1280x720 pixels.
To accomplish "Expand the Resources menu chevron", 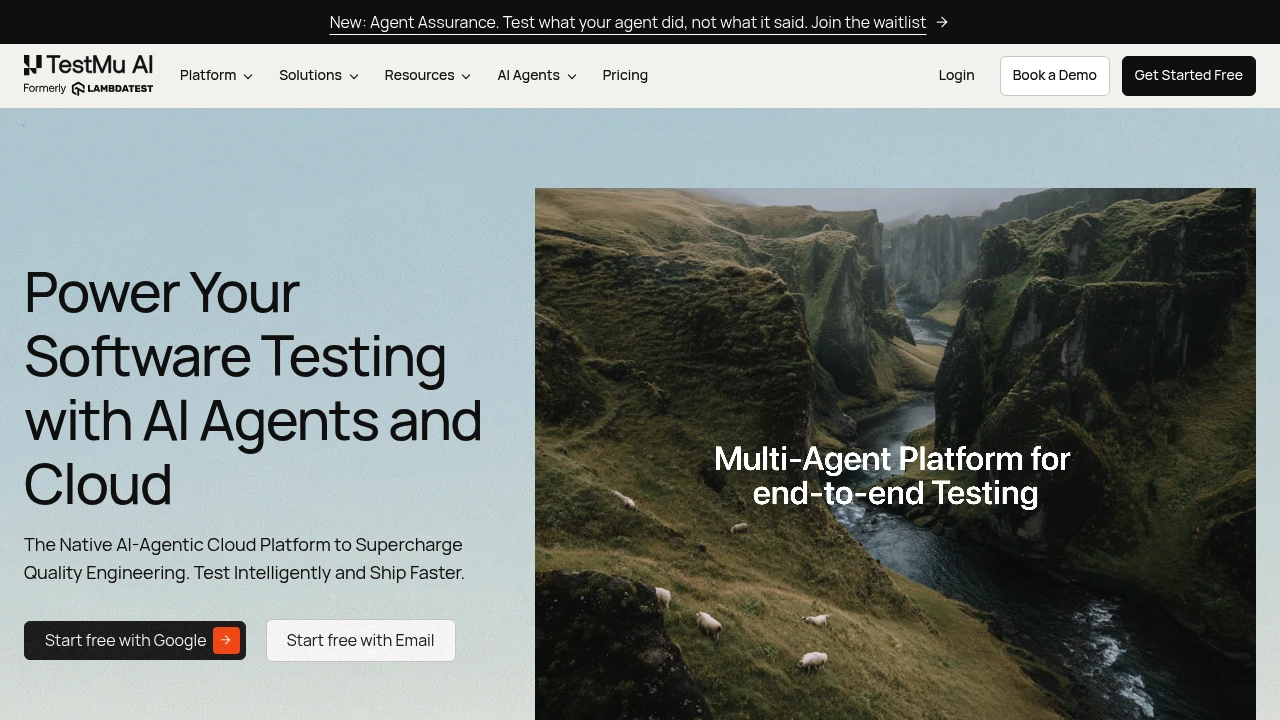I will pyautogui.click(x=466, y=76).
